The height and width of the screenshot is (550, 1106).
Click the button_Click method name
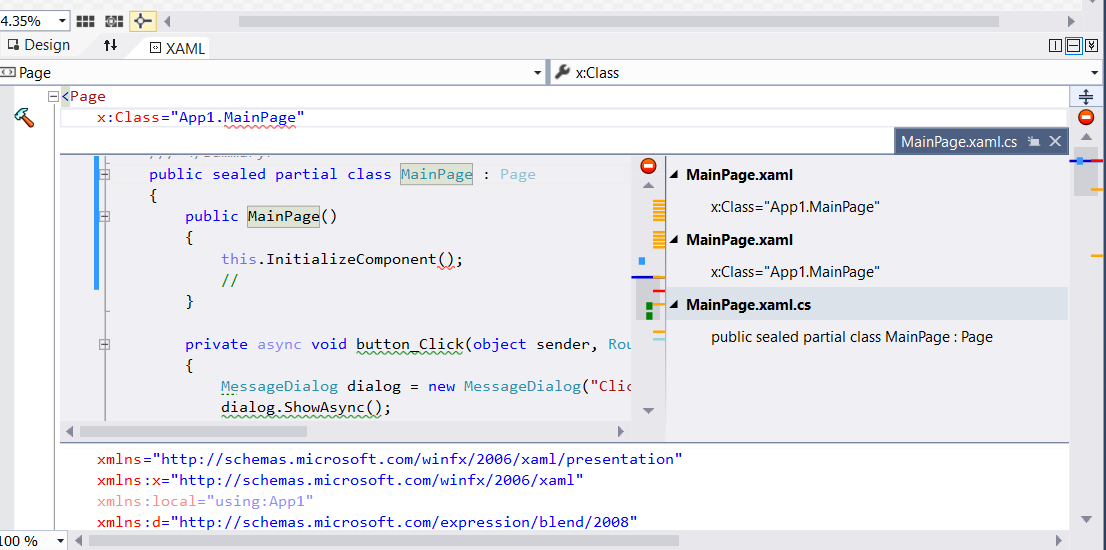(x=410, y=344)
